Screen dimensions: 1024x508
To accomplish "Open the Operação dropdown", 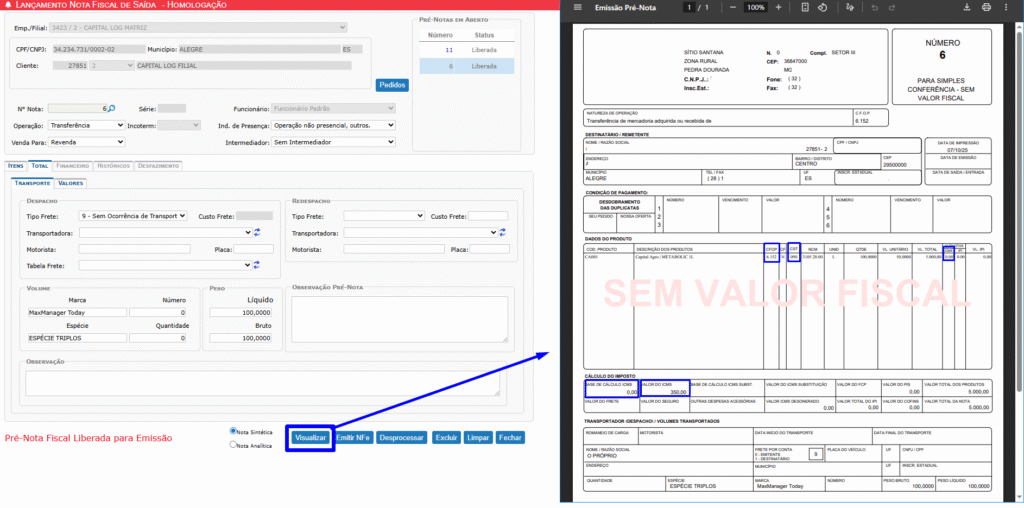I will tap(86, 126).
